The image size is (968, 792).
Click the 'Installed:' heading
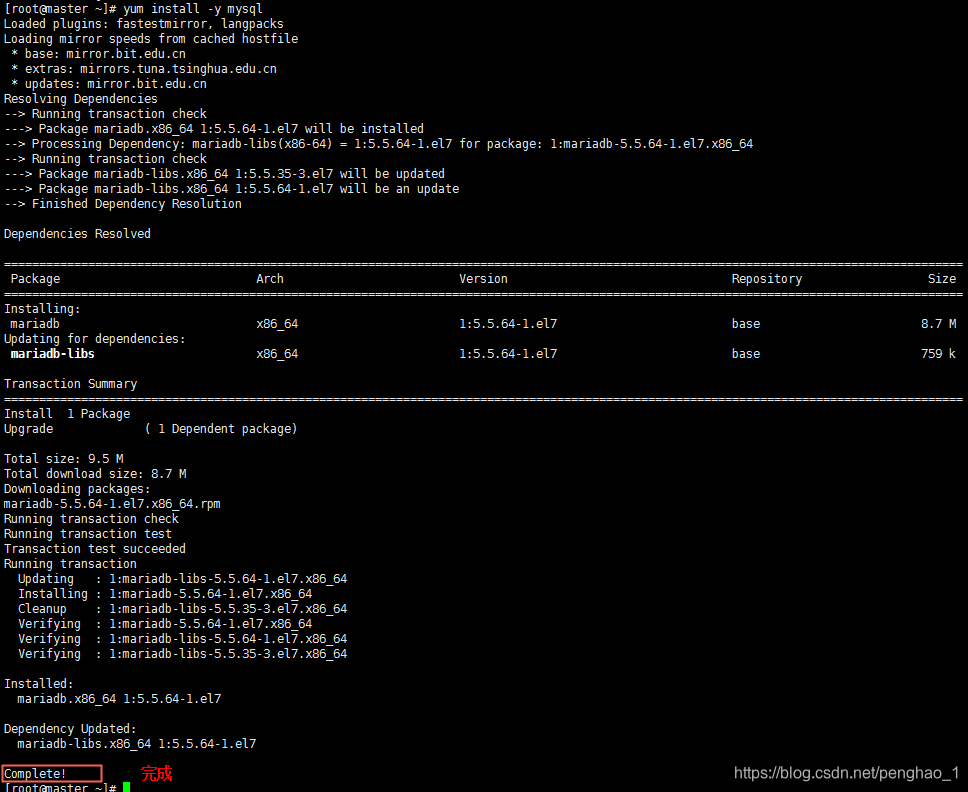pyautogui.click(x=38, y=684)
